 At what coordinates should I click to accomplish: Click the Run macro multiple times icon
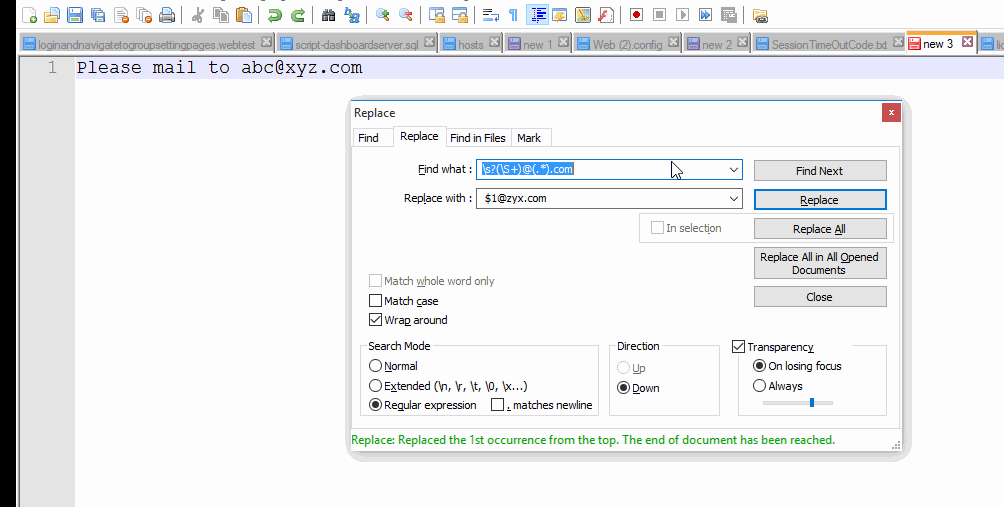click(705, 15)
